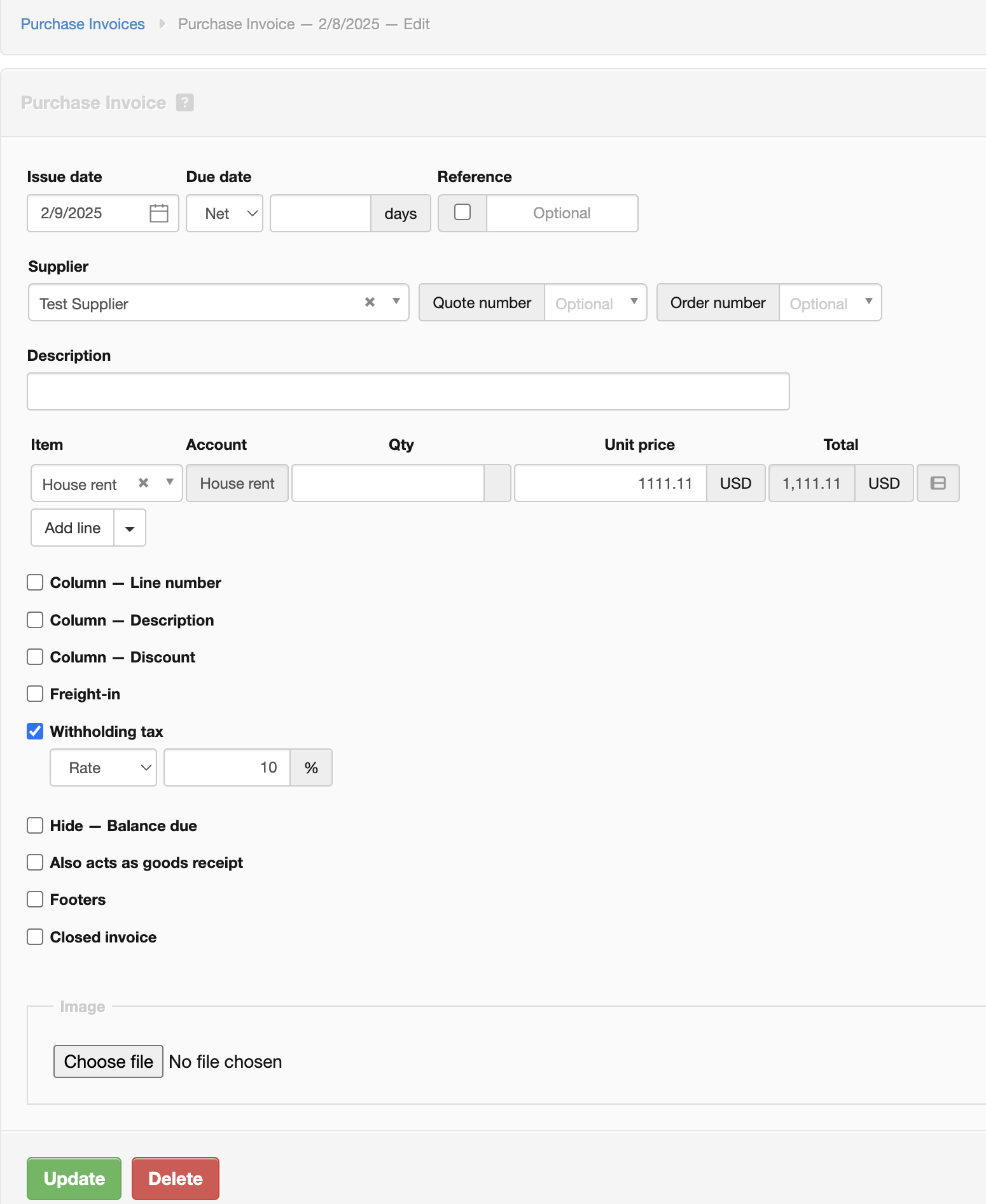Expand the Quote number dropdown
The image size is (986, 1204).
[634, 302]
